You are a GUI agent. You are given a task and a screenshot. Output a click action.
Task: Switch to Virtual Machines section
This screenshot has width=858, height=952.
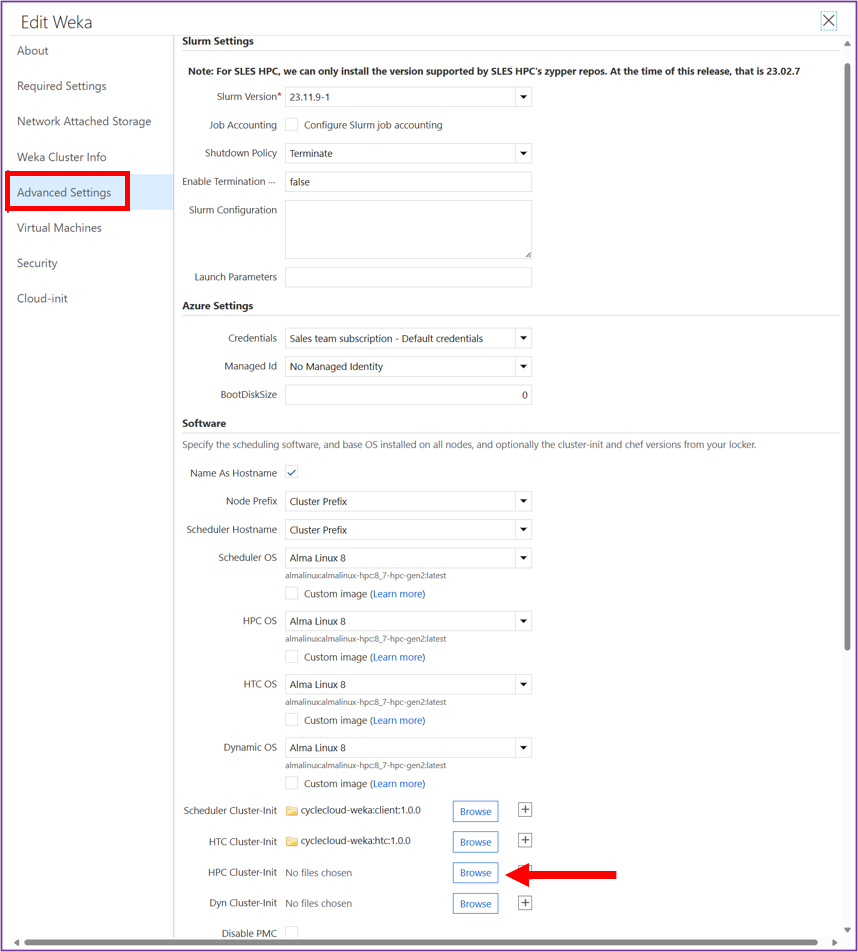click(x=59, y=228)
